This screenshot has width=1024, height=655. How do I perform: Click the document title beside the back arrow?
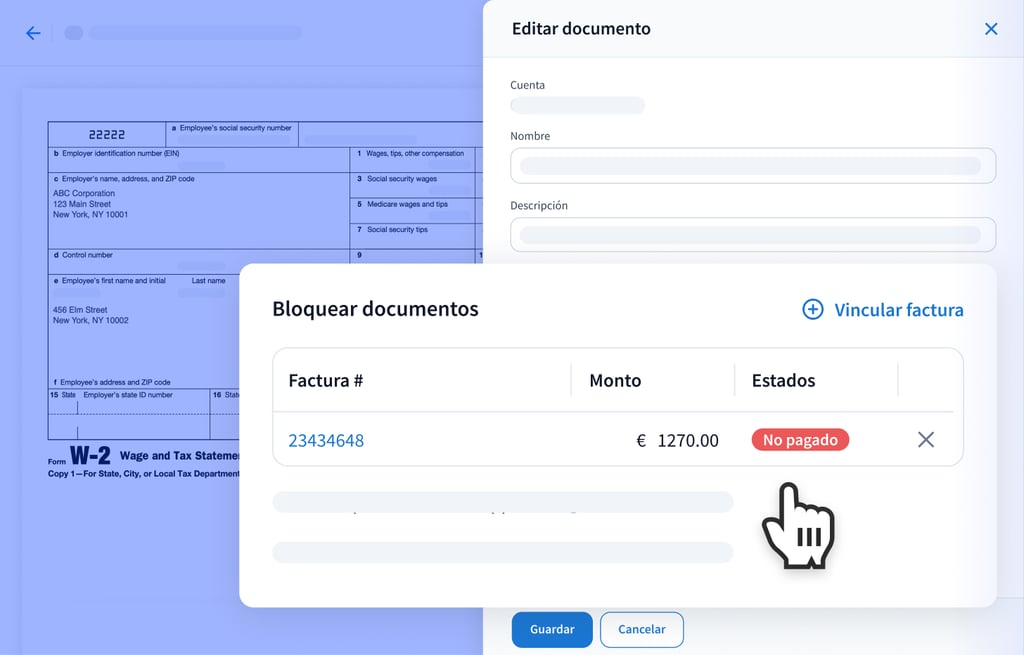point(195,33)
